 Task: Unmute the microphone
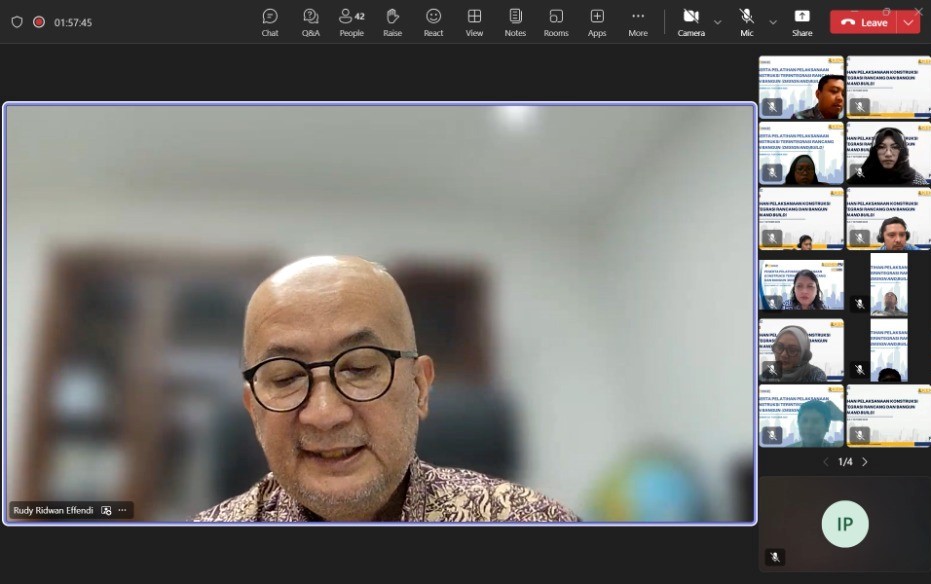tap(746, 22)
